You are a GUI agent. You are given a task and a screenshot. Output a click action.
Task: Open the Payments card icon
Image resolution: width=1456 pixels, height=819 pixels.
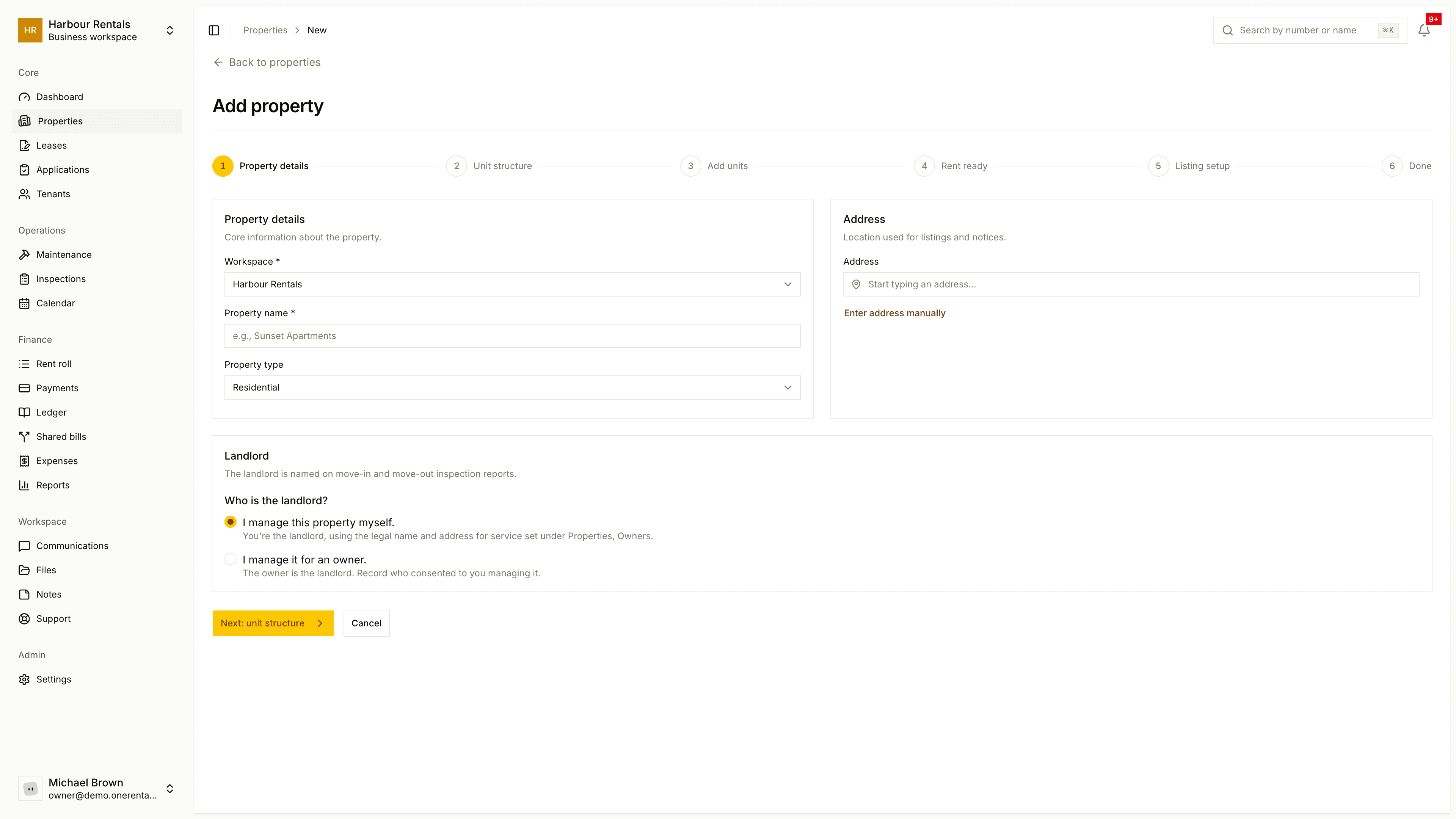24,388
